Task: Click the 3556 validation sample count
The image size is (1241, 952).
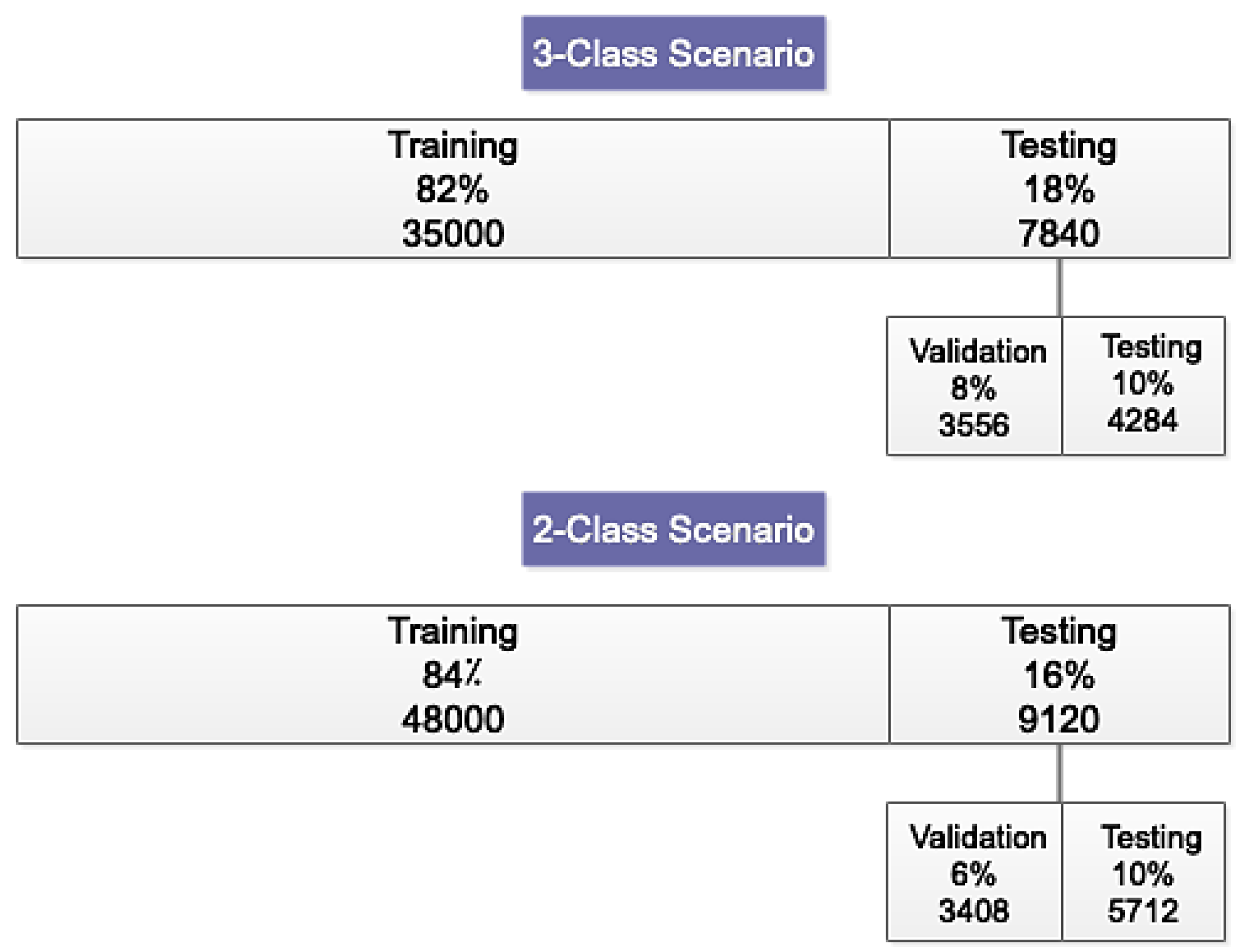Action: pos(974,425)
